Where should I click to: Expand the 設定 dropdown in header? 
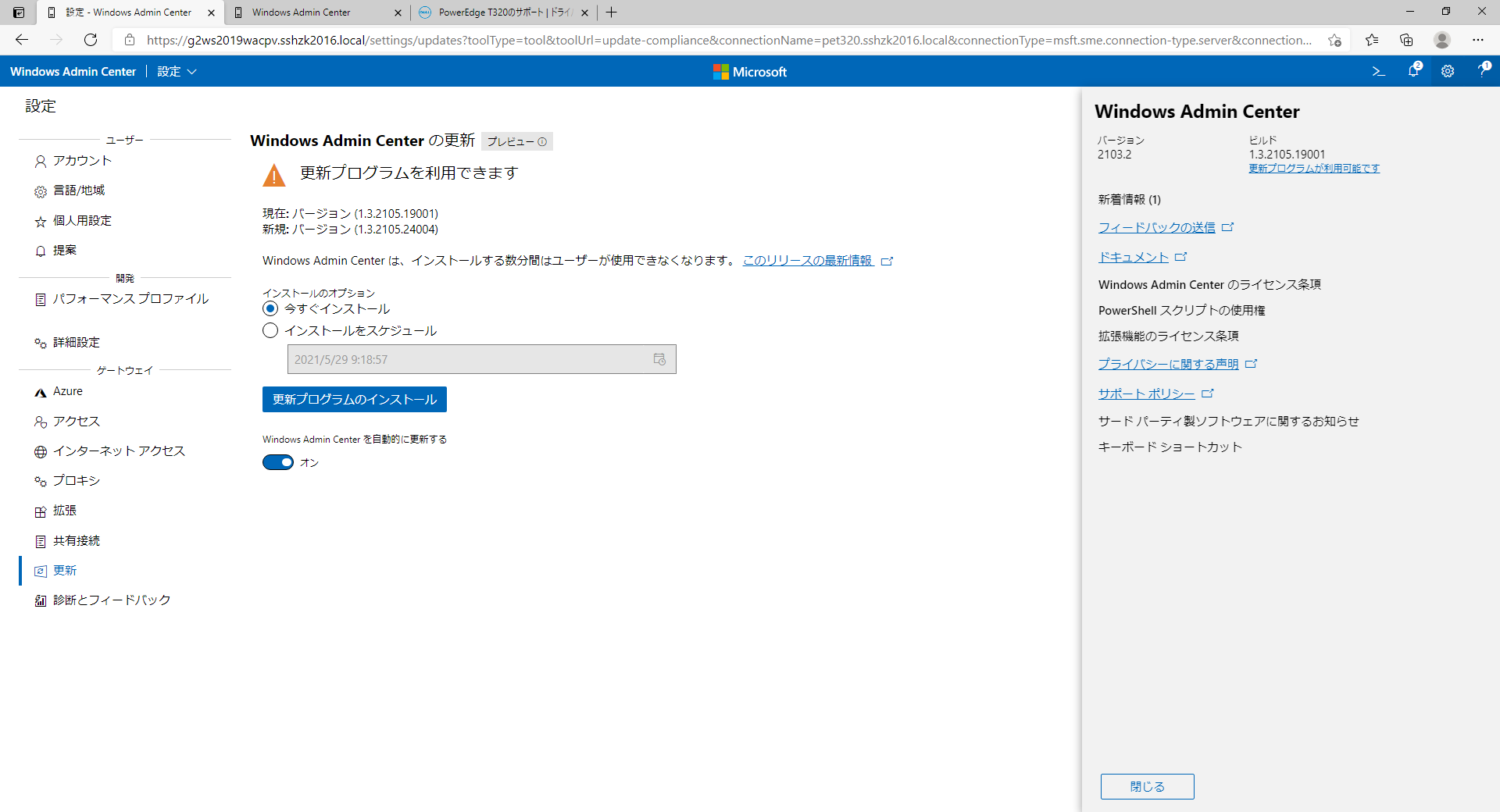tap(177, 71)
